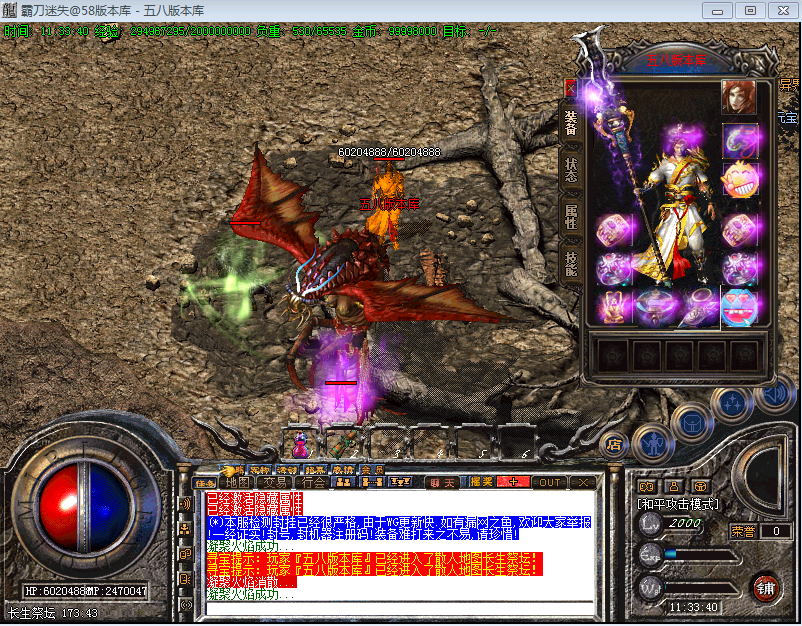This screenshot has width=802, height=626.
Task: Click the red plus button
Action: 513,482
